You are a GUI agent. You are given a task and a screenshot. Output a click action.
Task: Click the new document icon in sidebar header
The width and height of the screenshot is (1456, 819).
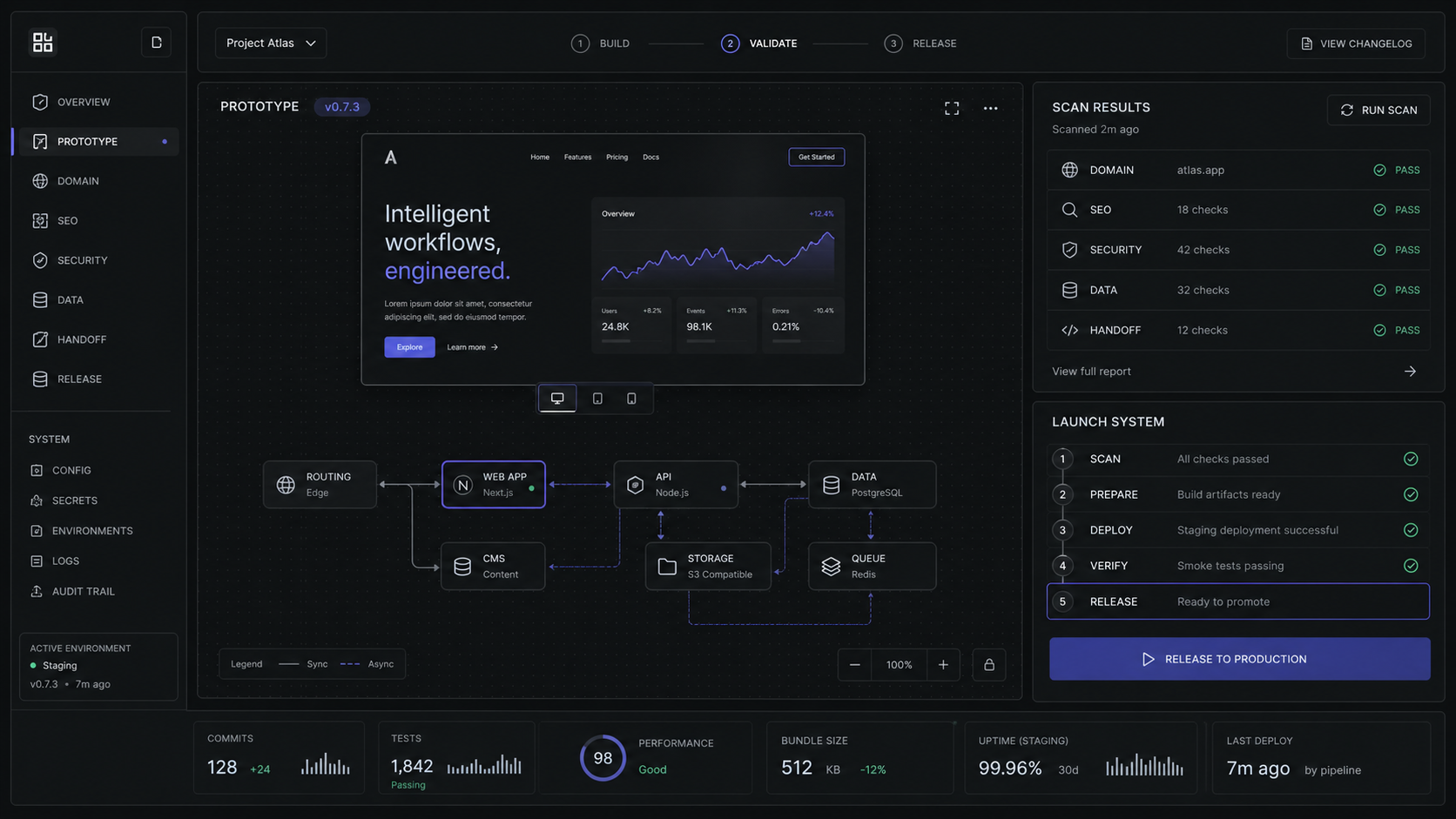click(x=156, y=43)
